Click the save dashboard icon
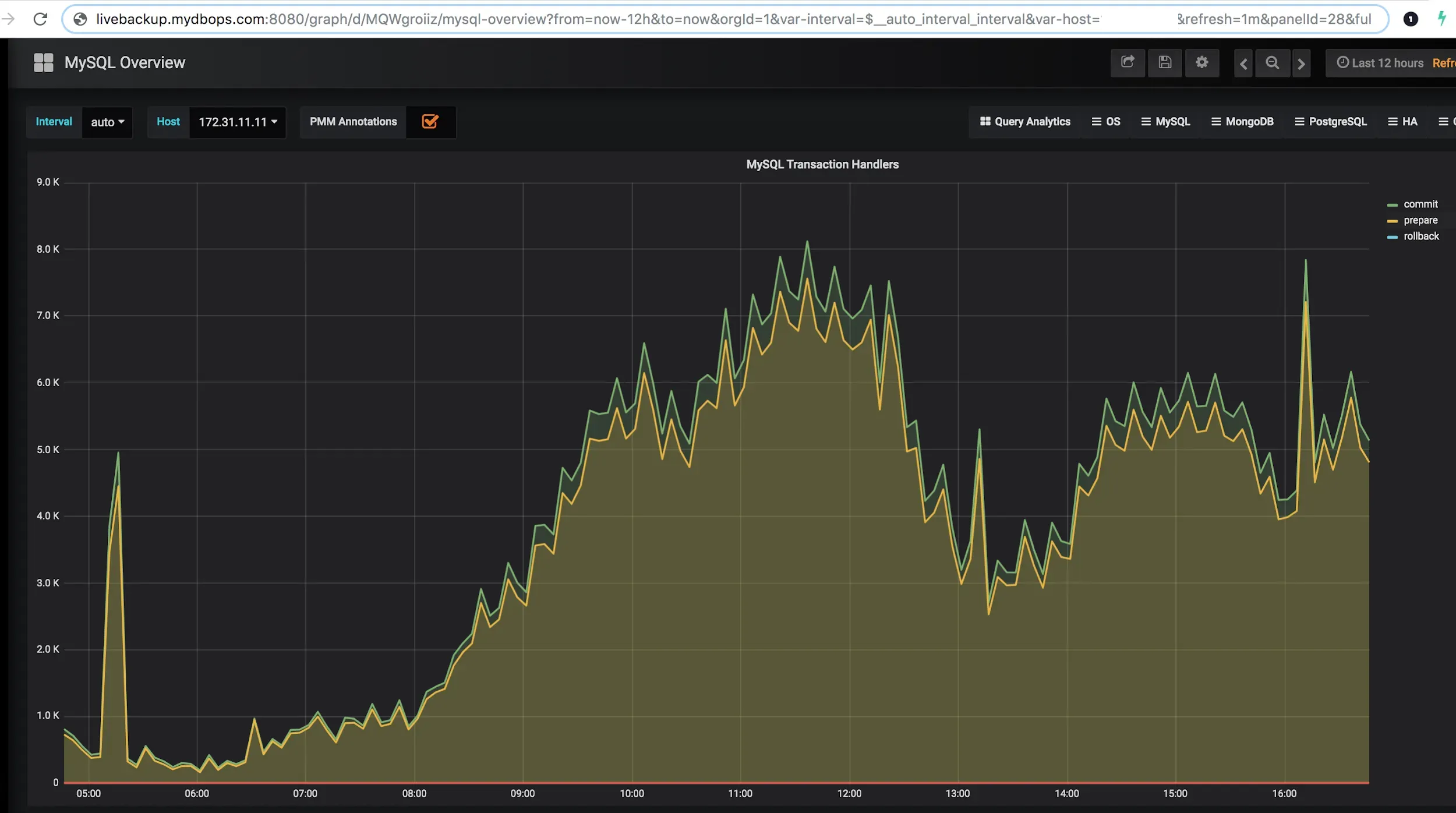This screenshot has height=813, width=1456. (x=1165, y=62)
